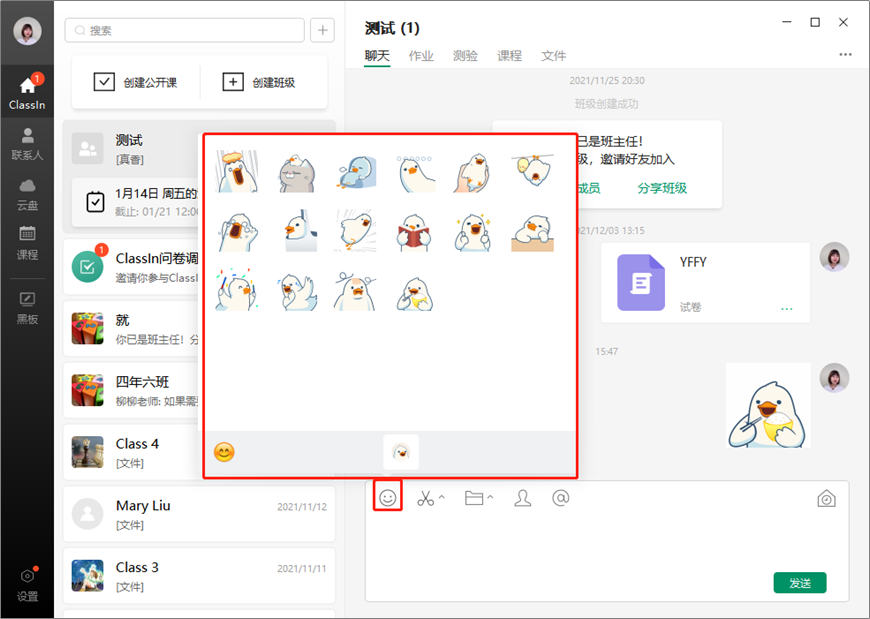870x619 pixels.
Task: Switch to the 作业 homework tab
Action: [421, 56]
